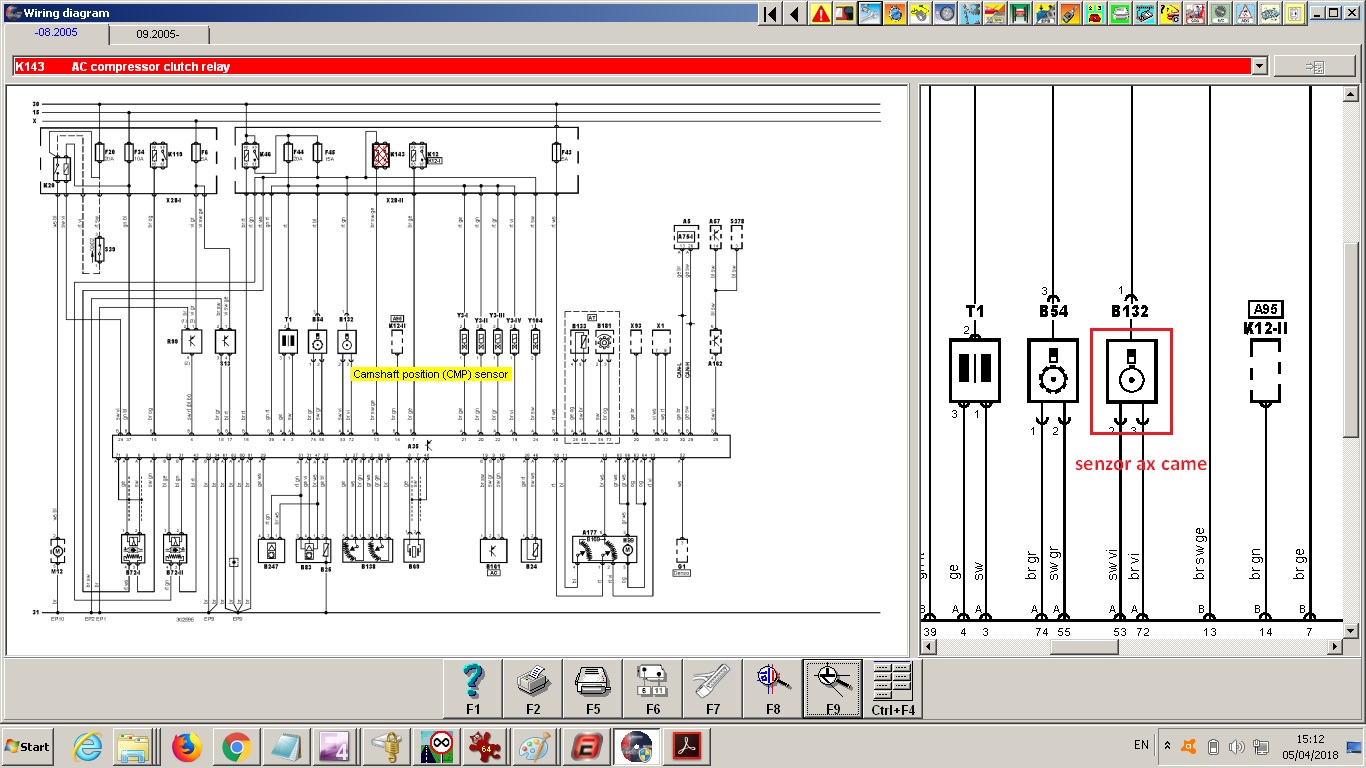
Task: Select the highlighted K143 relay in diagram
Action: (381, 155)
